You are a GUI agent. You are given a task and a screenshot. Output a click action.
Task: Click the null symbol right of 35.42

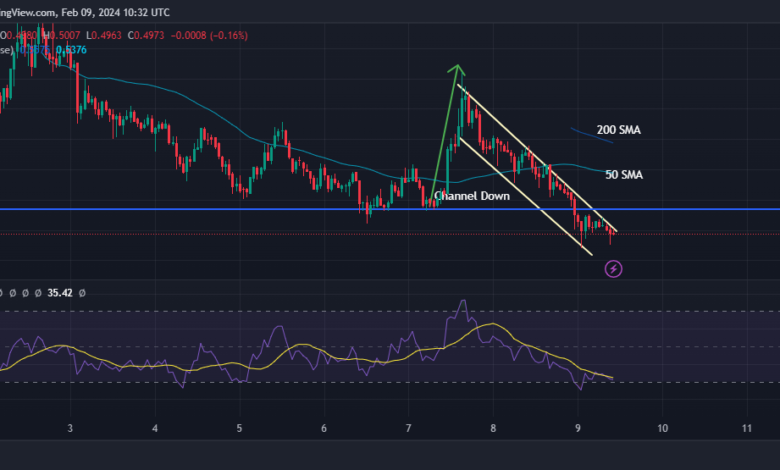click(82, 293)
